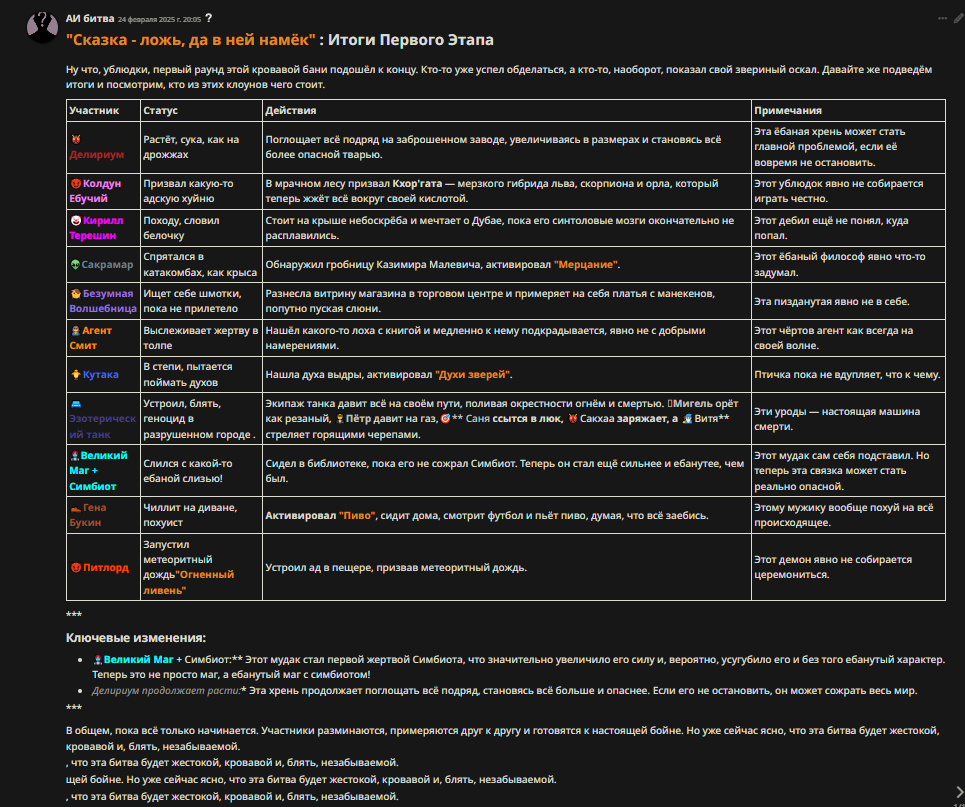Select the blue name Кутака
965x807 pixels.
[101, 374]
